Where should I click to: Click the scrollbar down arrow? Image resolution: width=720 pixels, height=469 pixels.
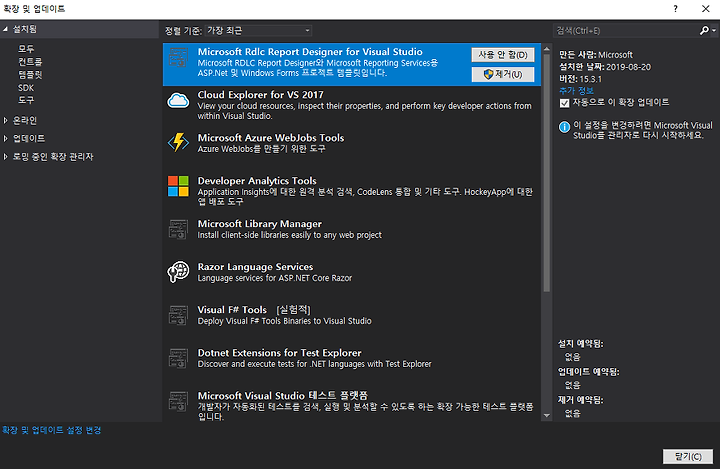546,416
